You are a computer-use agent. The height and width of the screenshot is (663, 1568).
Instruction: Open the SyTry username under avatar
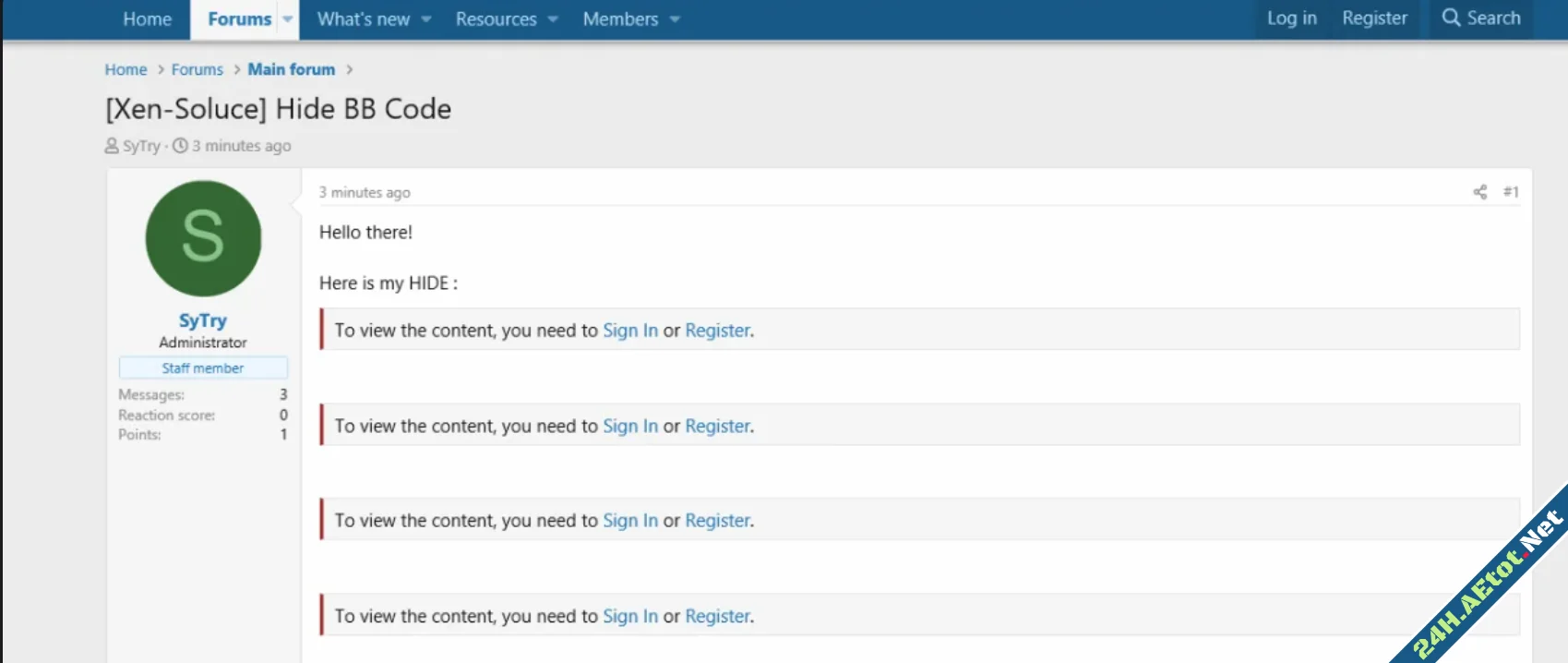[x=202, y=320]
